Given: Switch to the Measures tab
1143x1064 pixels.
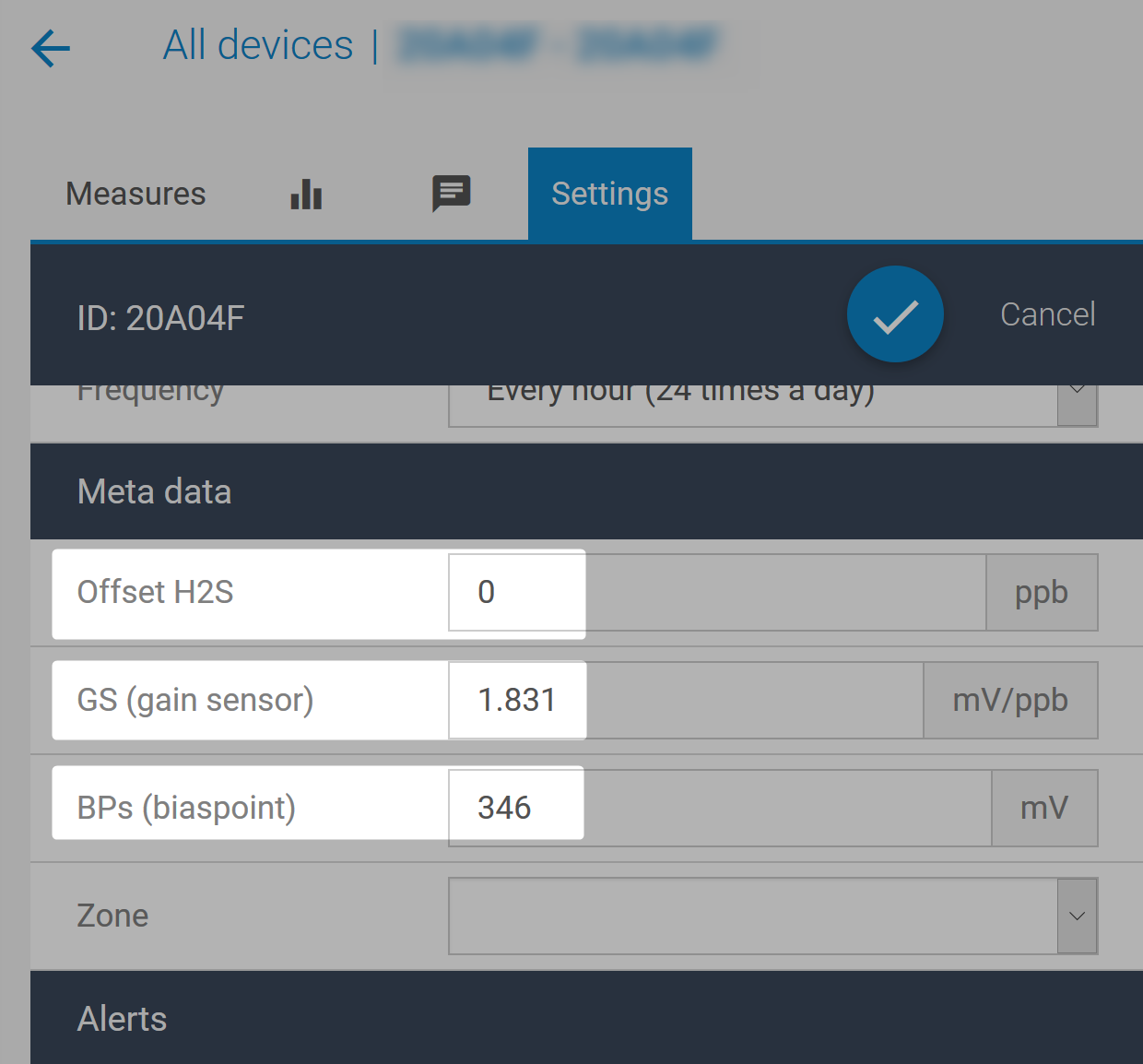Looking at the screenshot, I should coord(136,194).
